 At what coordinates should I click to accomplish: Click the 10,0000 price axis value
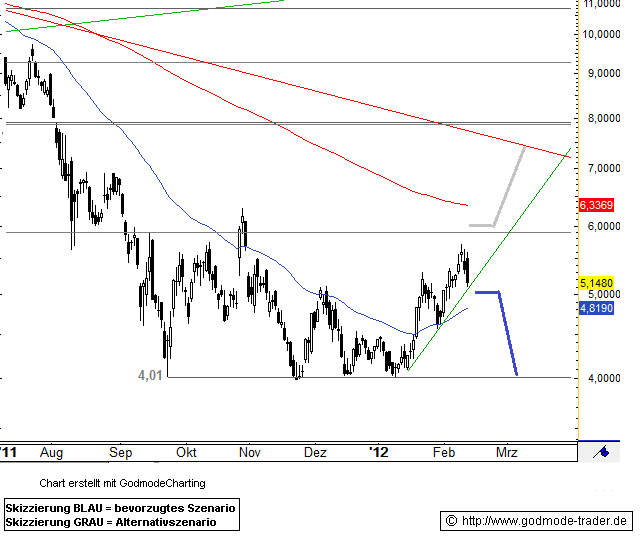pyautogui.click(x=601, y=34)
